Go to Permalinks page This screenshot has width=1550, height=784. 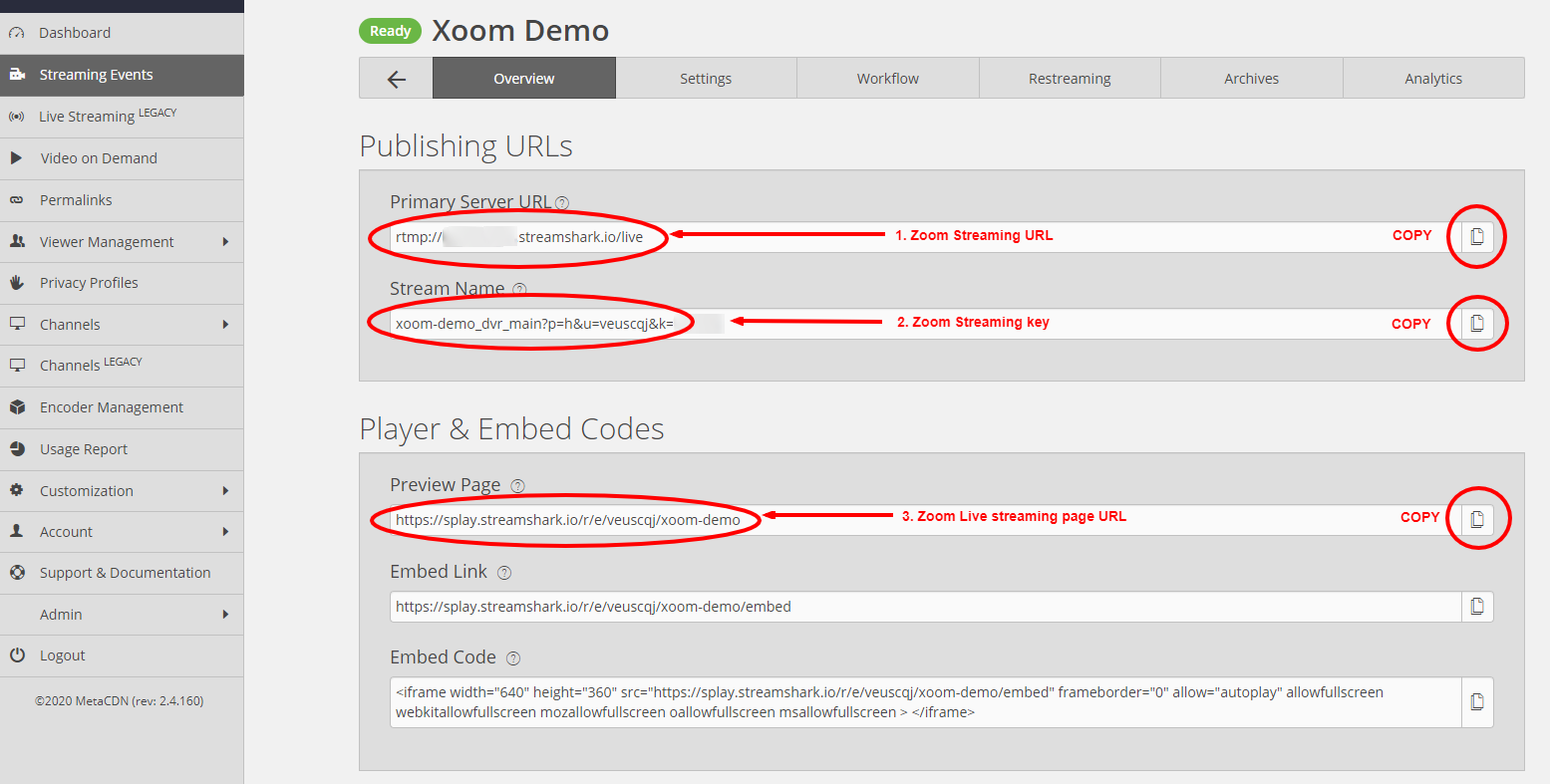tap(122, 200)
